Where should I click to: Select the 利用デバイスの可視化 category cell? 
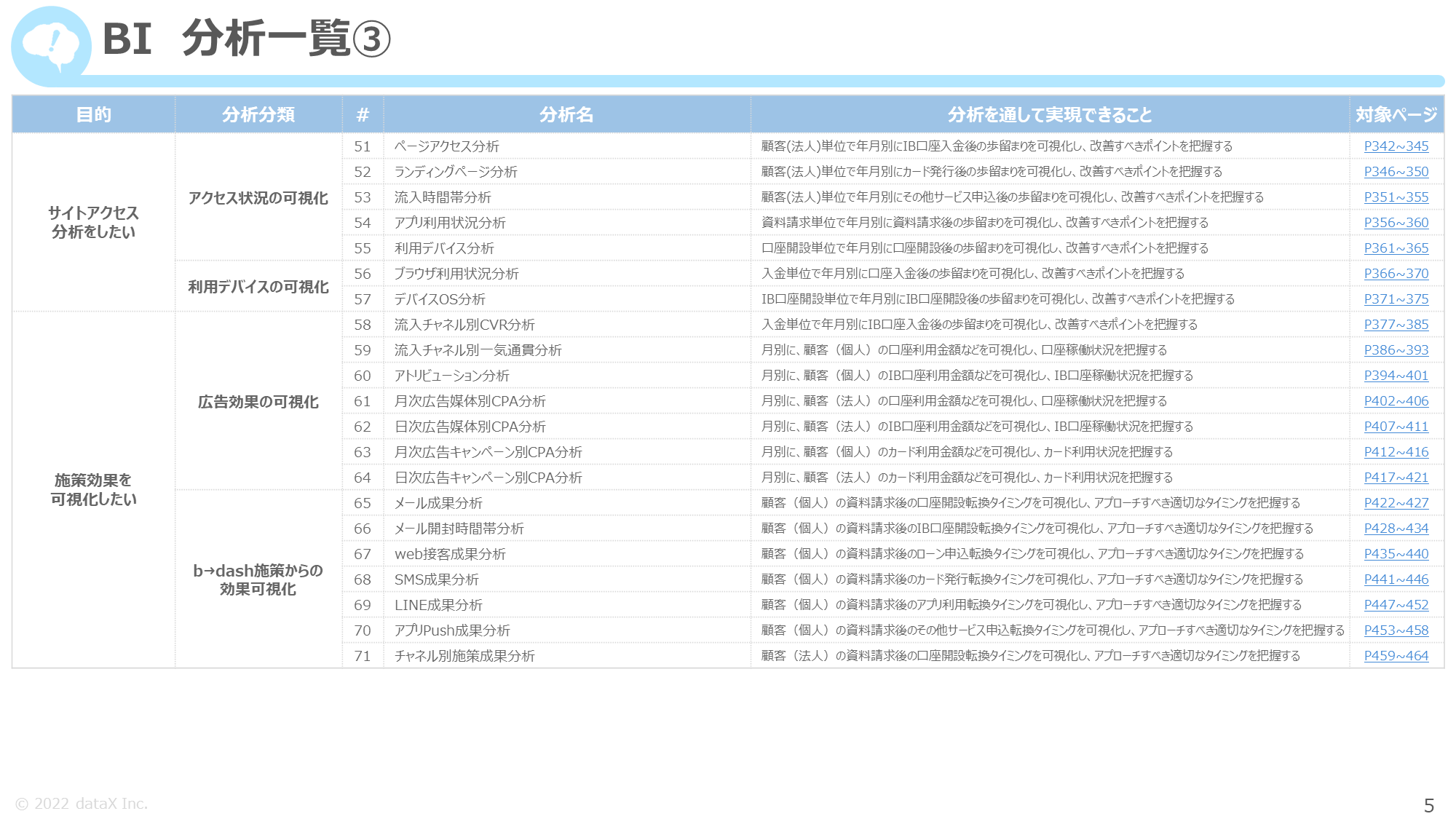click(258, 287)
